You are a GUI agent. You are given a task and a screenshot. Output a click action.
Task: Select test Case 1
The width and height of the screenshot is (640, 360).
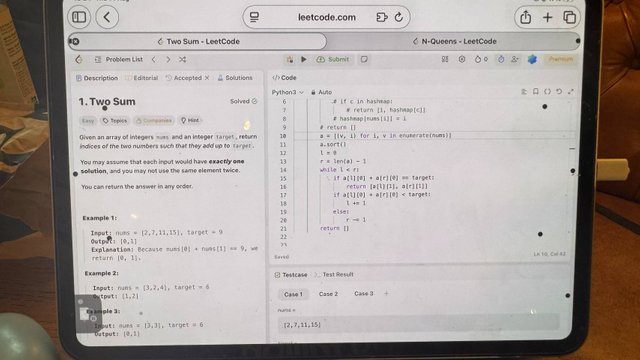pos(293,294)
